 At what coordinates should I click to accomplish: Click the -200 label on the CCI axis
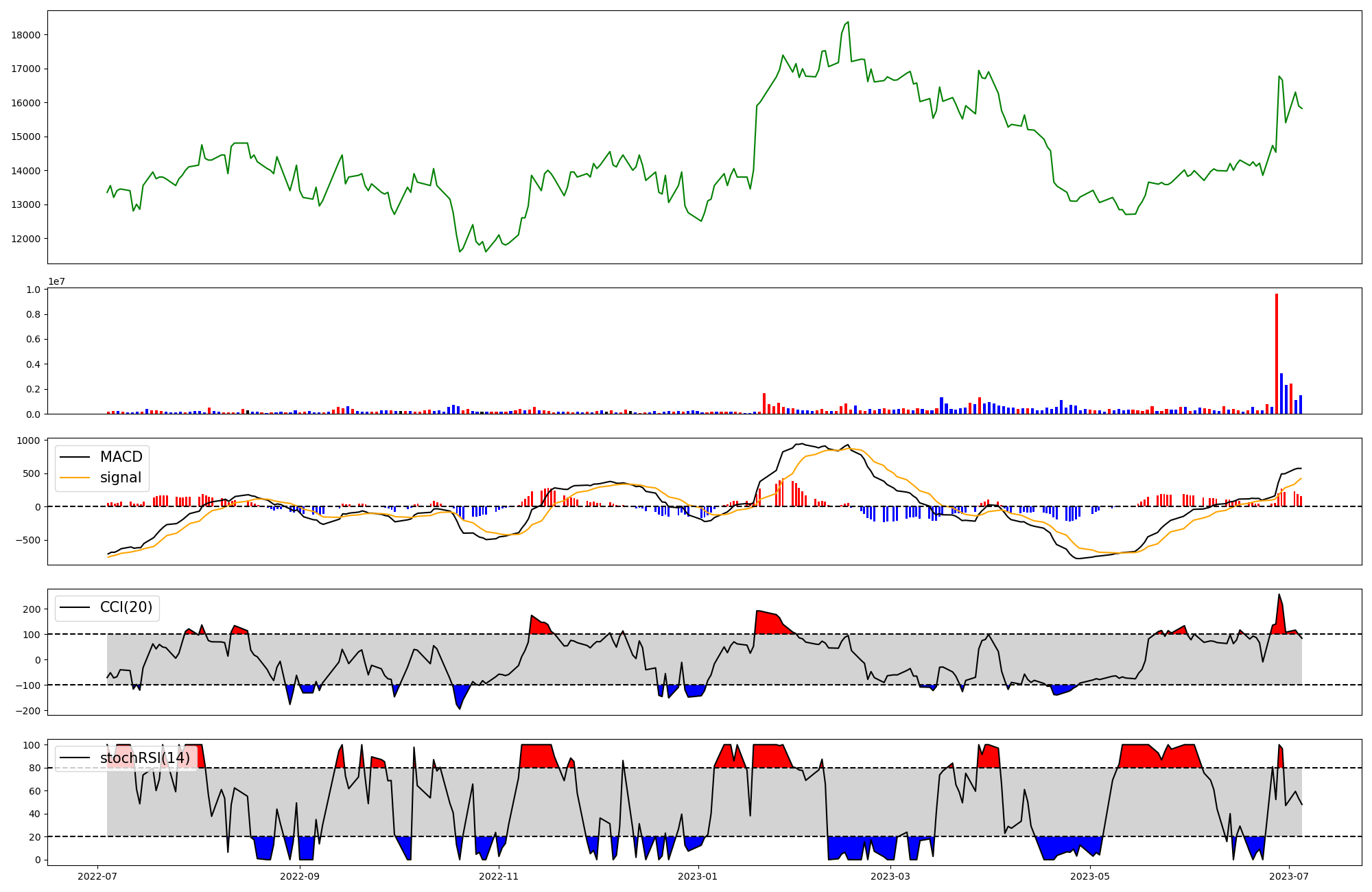[x=27, y=711]
